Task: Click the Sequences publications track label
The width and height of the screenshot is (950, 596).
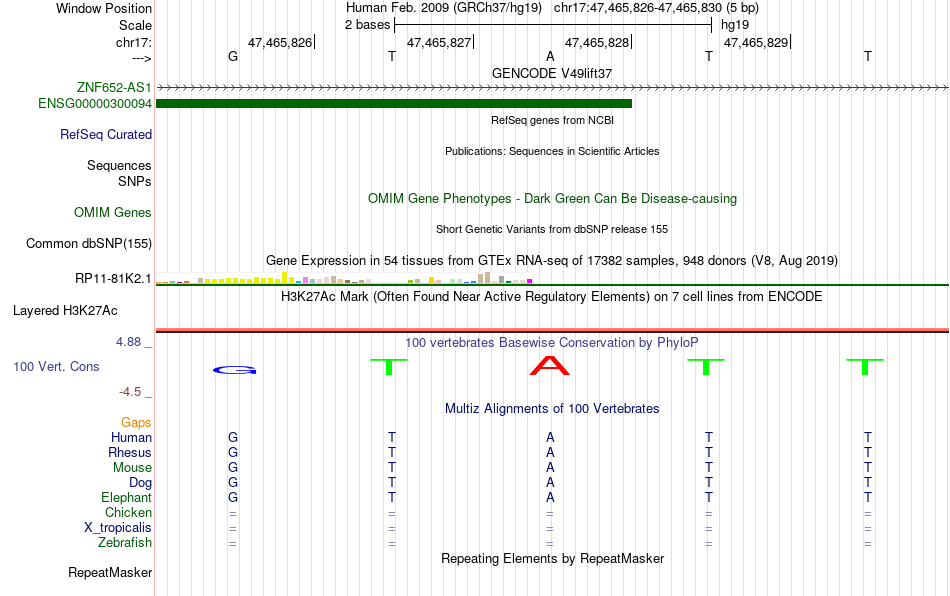Action: tap(119, 165)
